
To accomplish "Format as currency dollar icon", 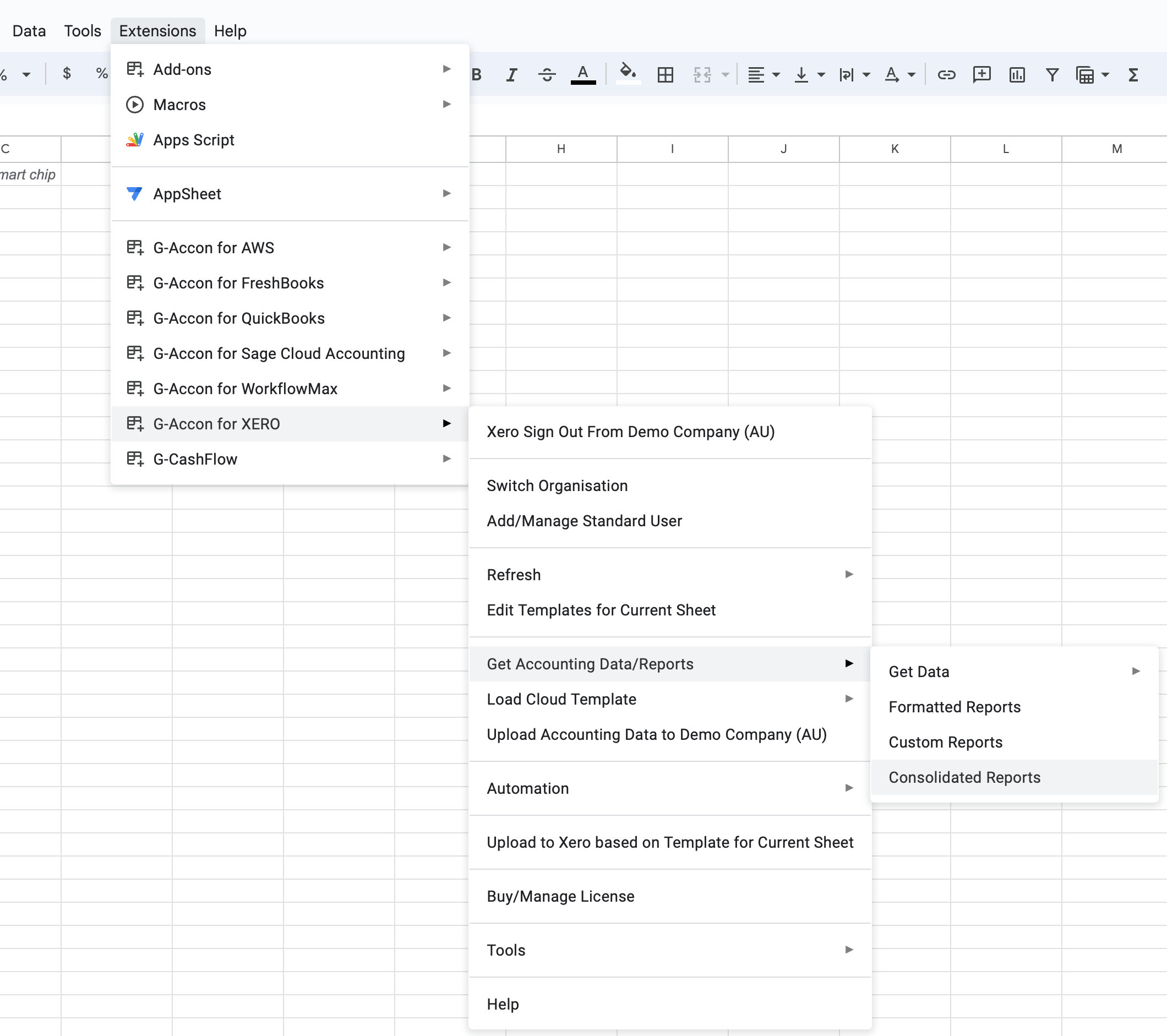I will point(67,74).
